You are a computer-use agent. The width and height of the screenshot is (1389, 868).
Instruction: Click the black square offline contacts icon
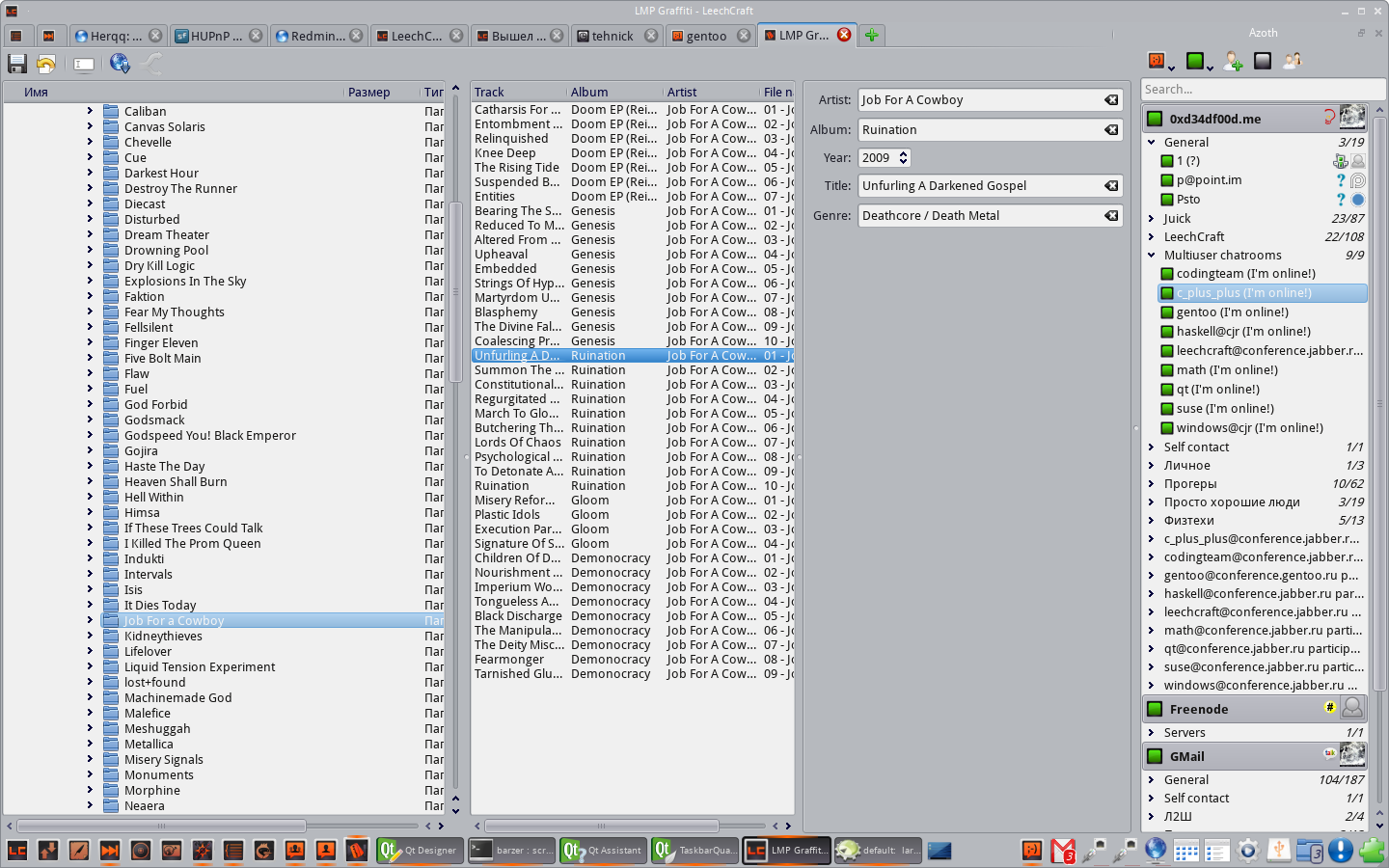click(1263, 62)
